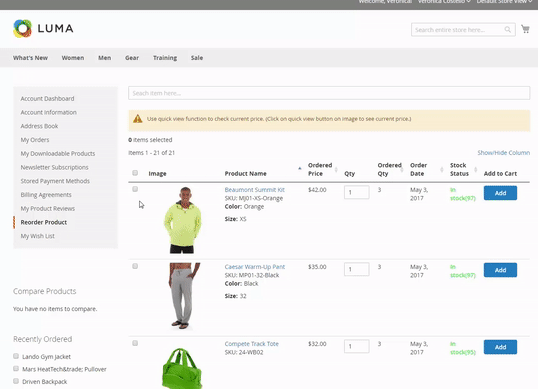This screenshot has height=389, width=538.
Task: Open the Address Book page
Action: [x=39, y=126]
